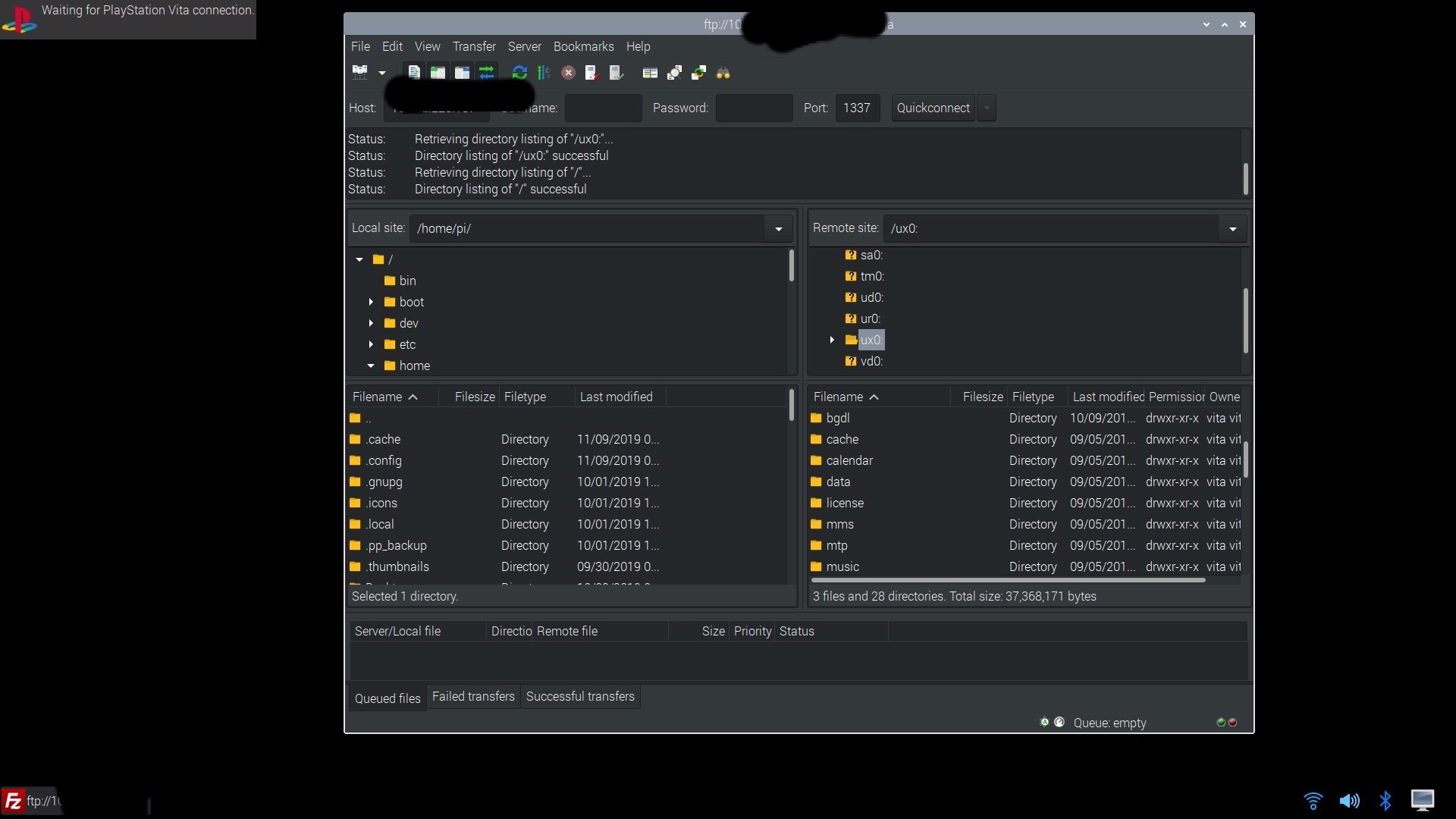The height and width of the screenshot is (819, 1456).
Task: Click the binoculars file search icon
Action: (723, 73)
